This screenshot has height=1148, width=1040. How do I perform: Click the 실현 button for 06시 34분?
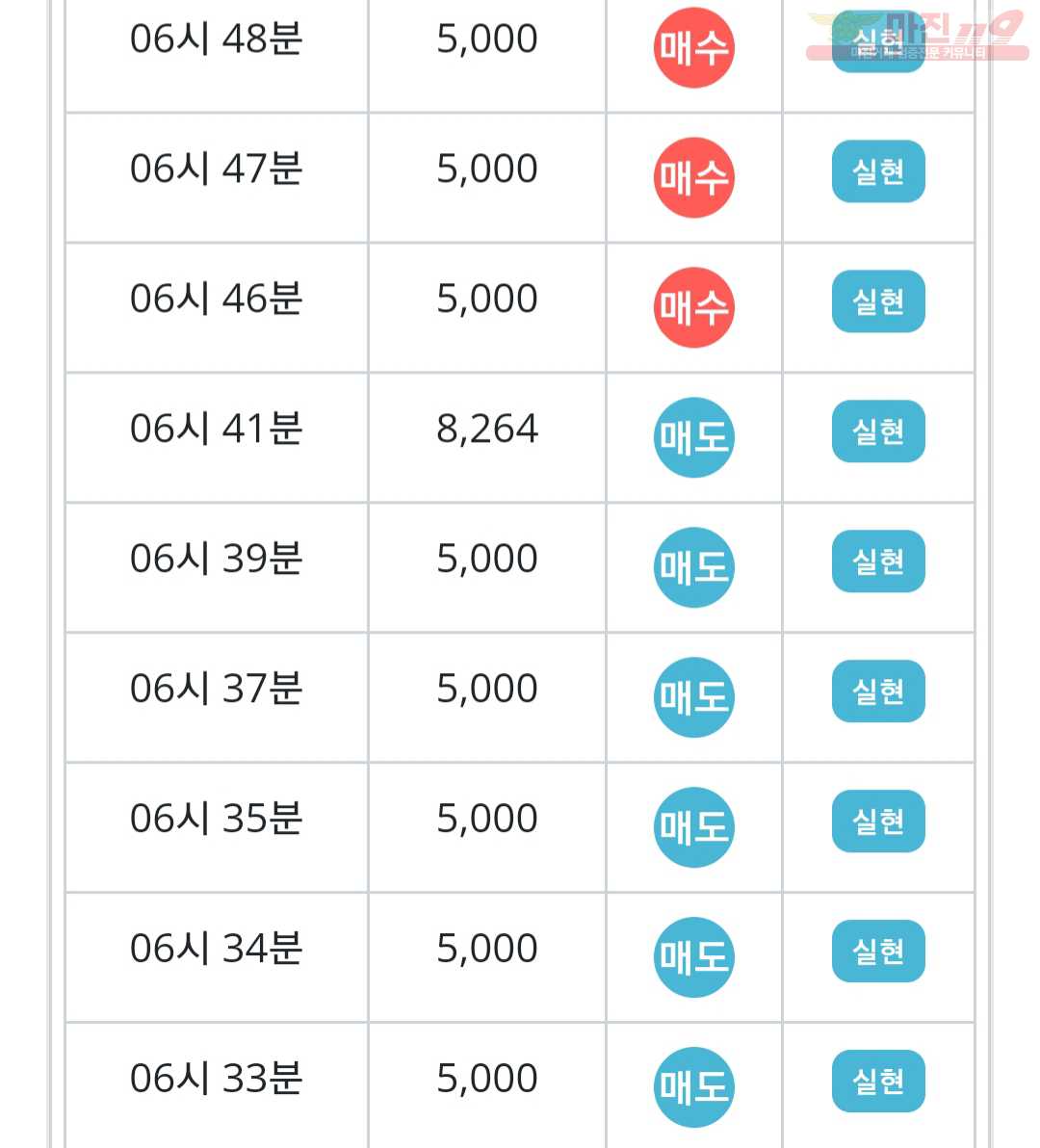coord(878,952)
